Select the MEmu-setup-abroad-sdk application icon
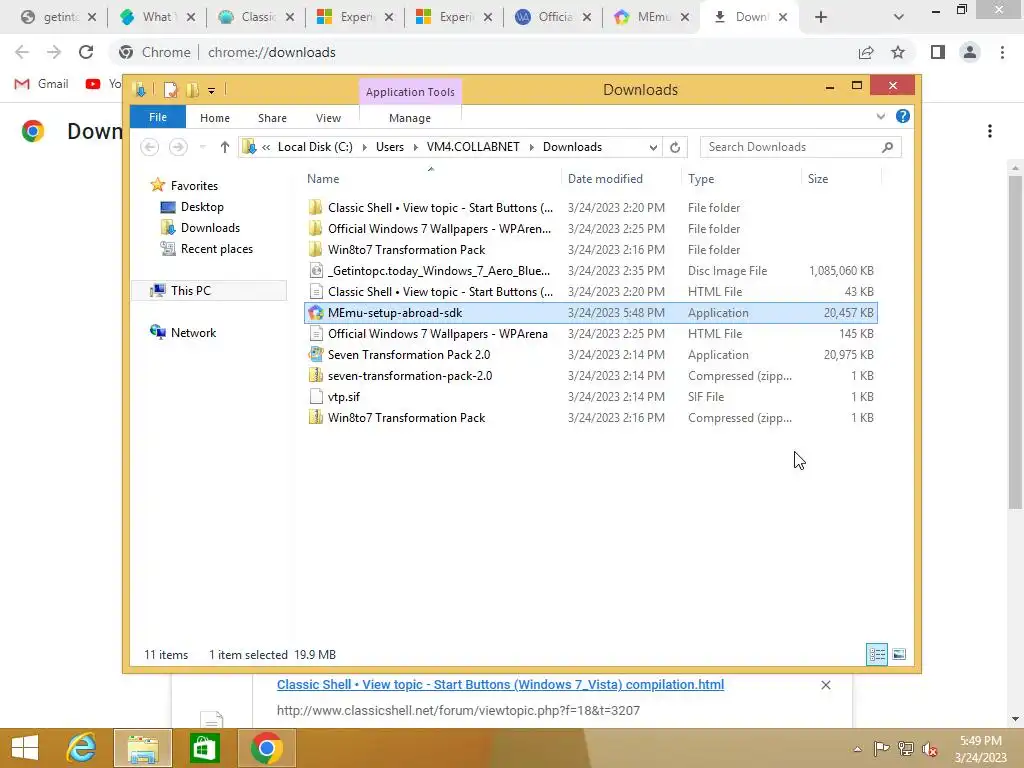Viewport: 1024px width, 768px height. coord(315,313)
